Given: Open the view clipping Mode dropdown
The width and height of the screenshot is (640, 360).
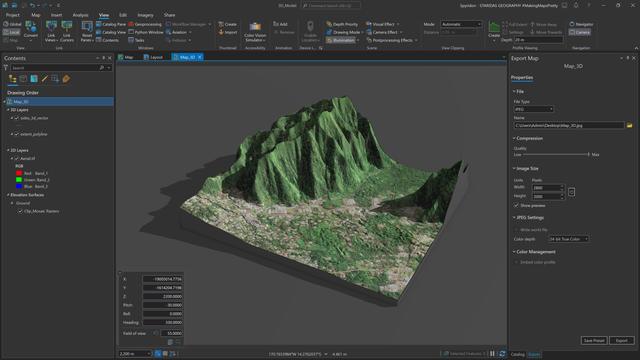Looking at the screenshot, I should pos(461,24).
